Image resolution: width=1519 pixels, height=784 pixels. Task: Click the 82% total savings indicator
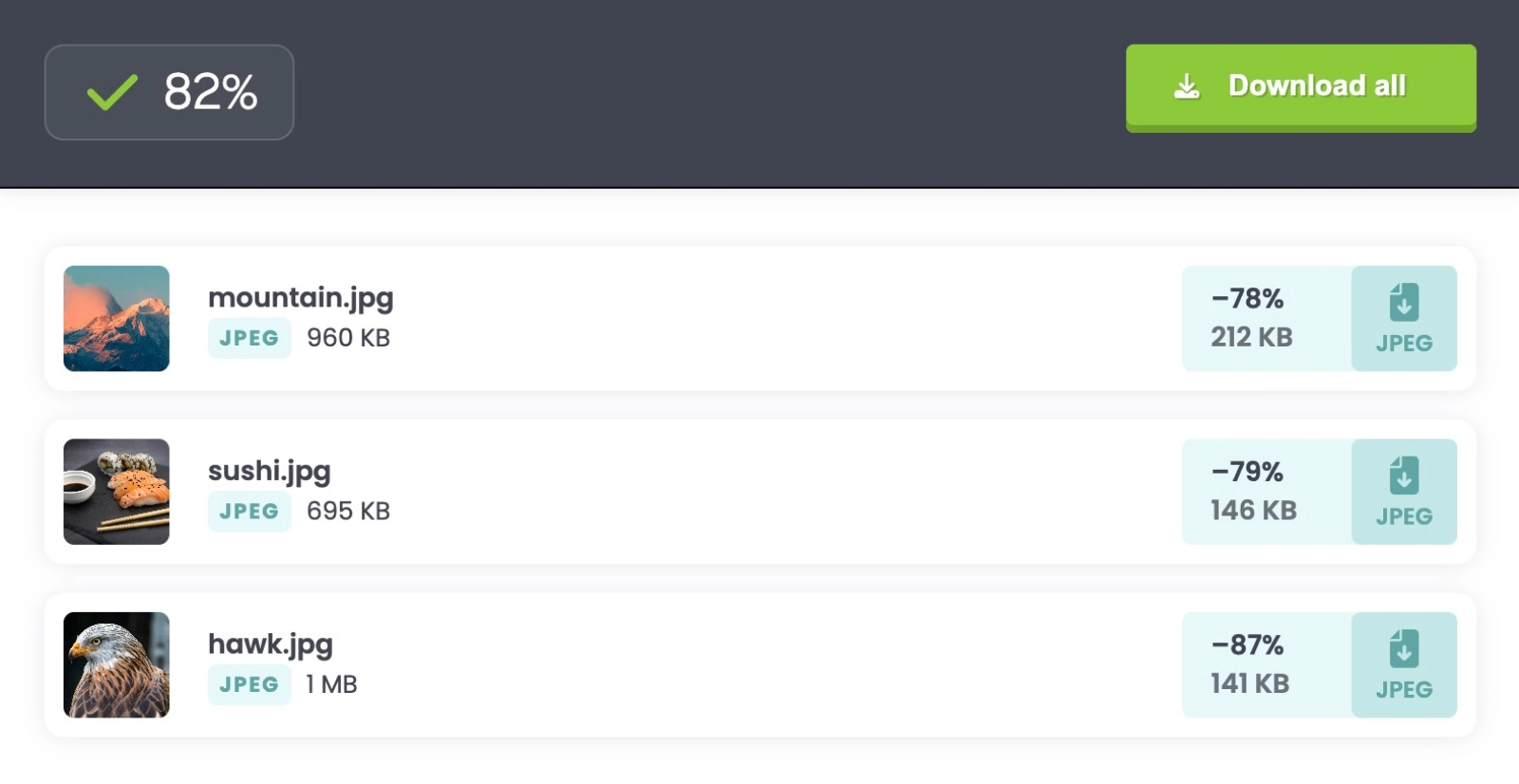[210, 92]
